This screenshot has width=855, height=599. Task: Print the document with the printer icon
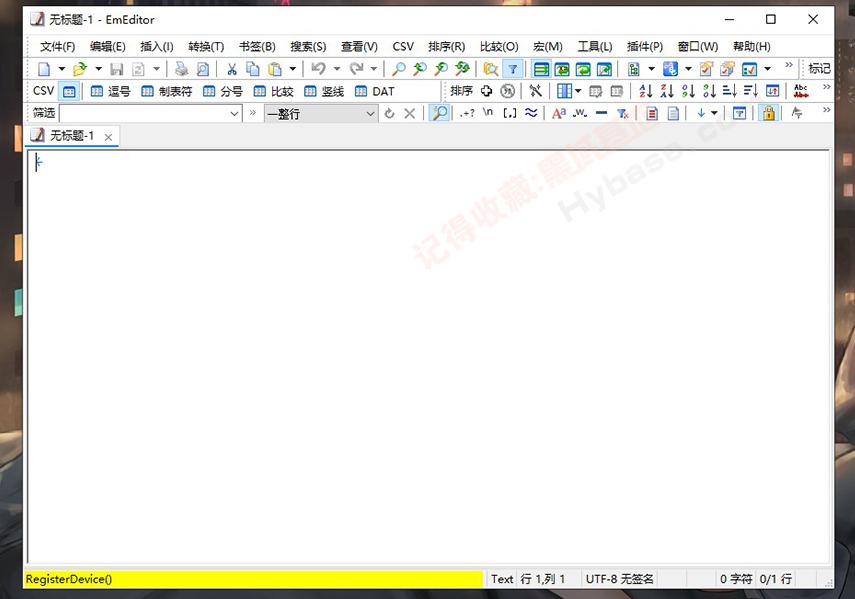181,69
